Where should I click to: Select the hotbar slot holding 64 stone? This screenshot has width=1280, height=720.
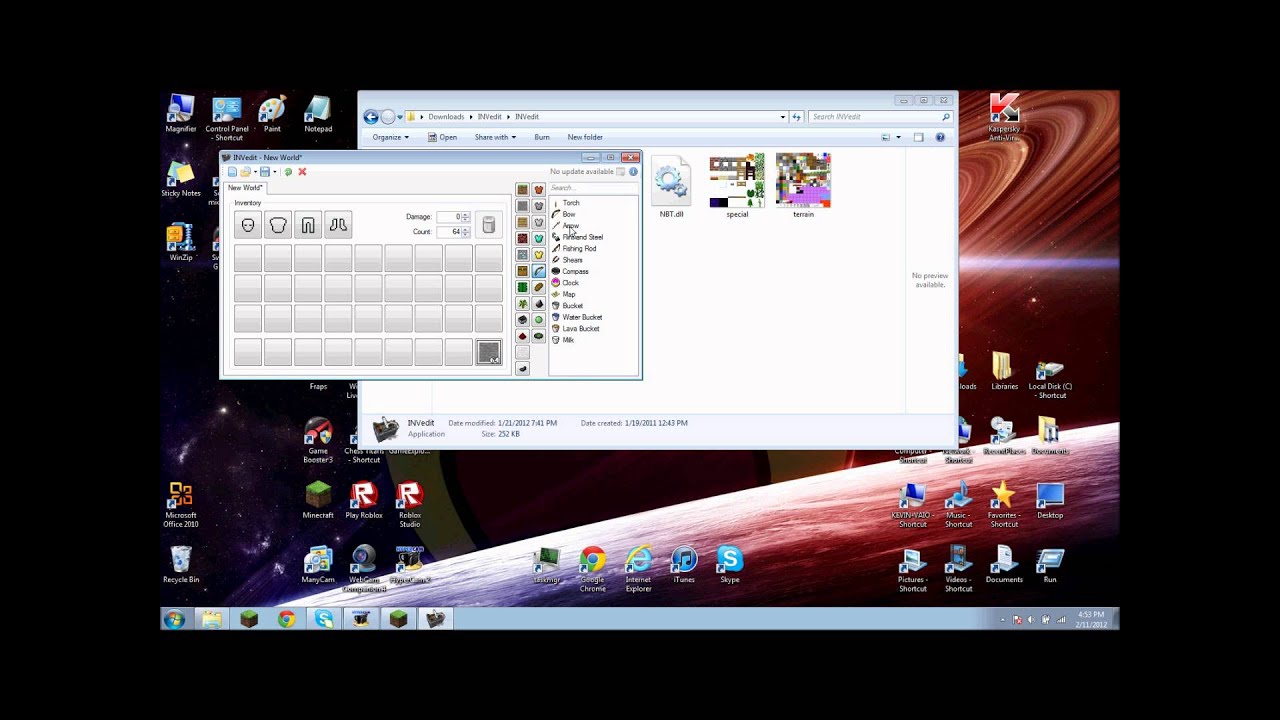pyautogui.click(x=489, y=352)
